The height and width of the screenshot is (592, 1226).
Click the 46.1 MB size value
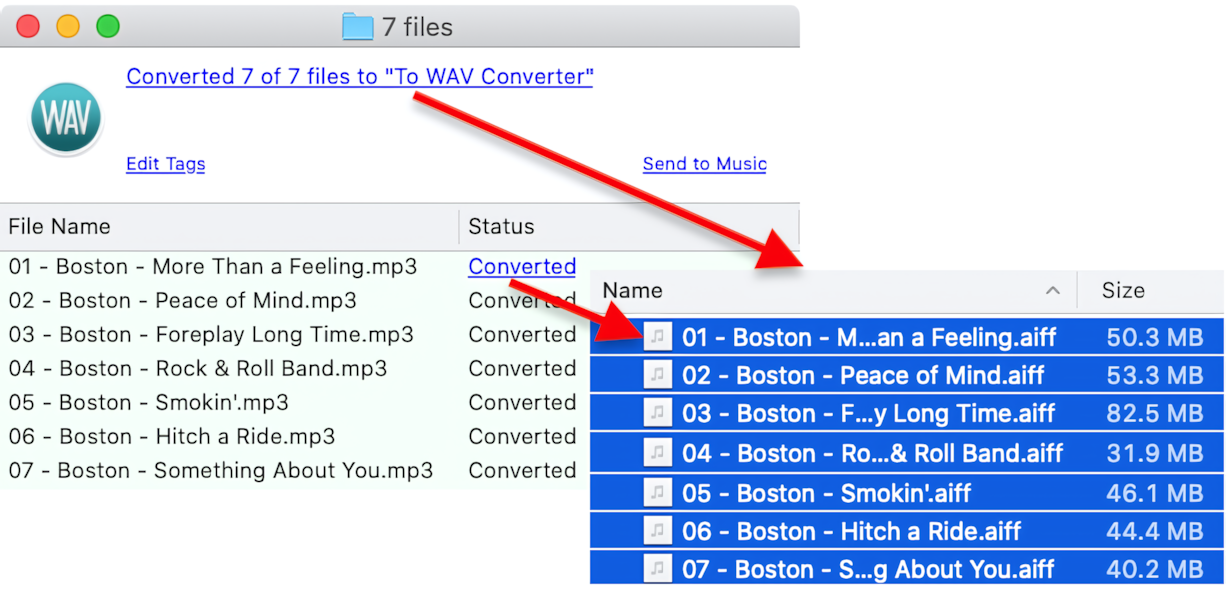(x=1154, y=493)
